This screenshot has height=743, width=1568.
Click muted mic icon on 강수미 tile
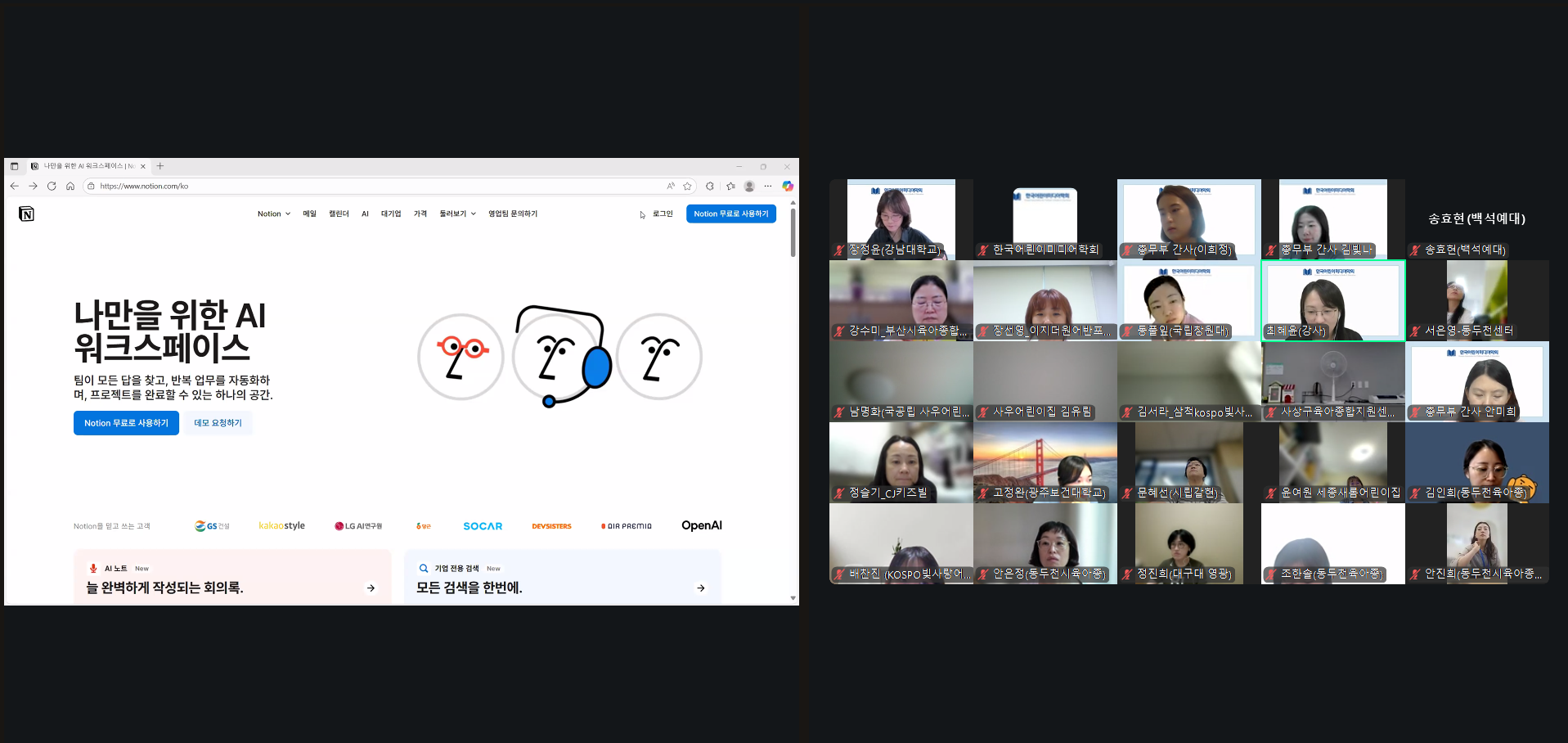pyautogui.click(x=839, y=331)
